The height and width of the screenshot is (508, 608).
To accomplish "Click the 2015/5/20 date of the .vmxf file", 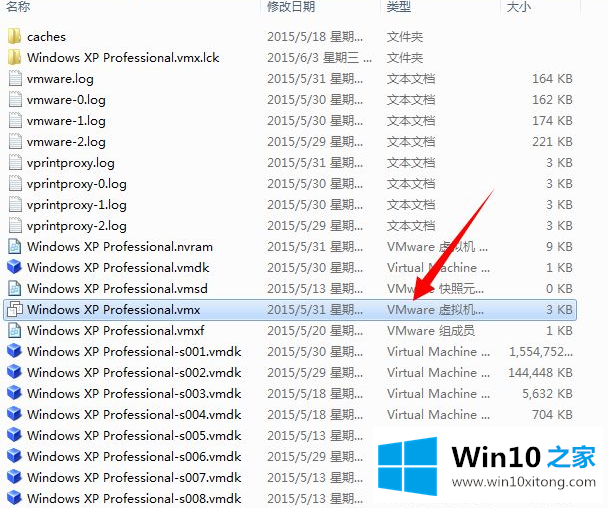I will pyautogui.click(x=315, y=330).
